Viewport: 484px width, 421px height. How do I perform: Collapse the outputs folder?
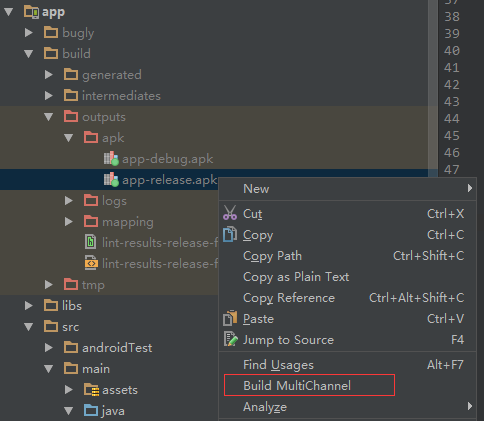49,117
